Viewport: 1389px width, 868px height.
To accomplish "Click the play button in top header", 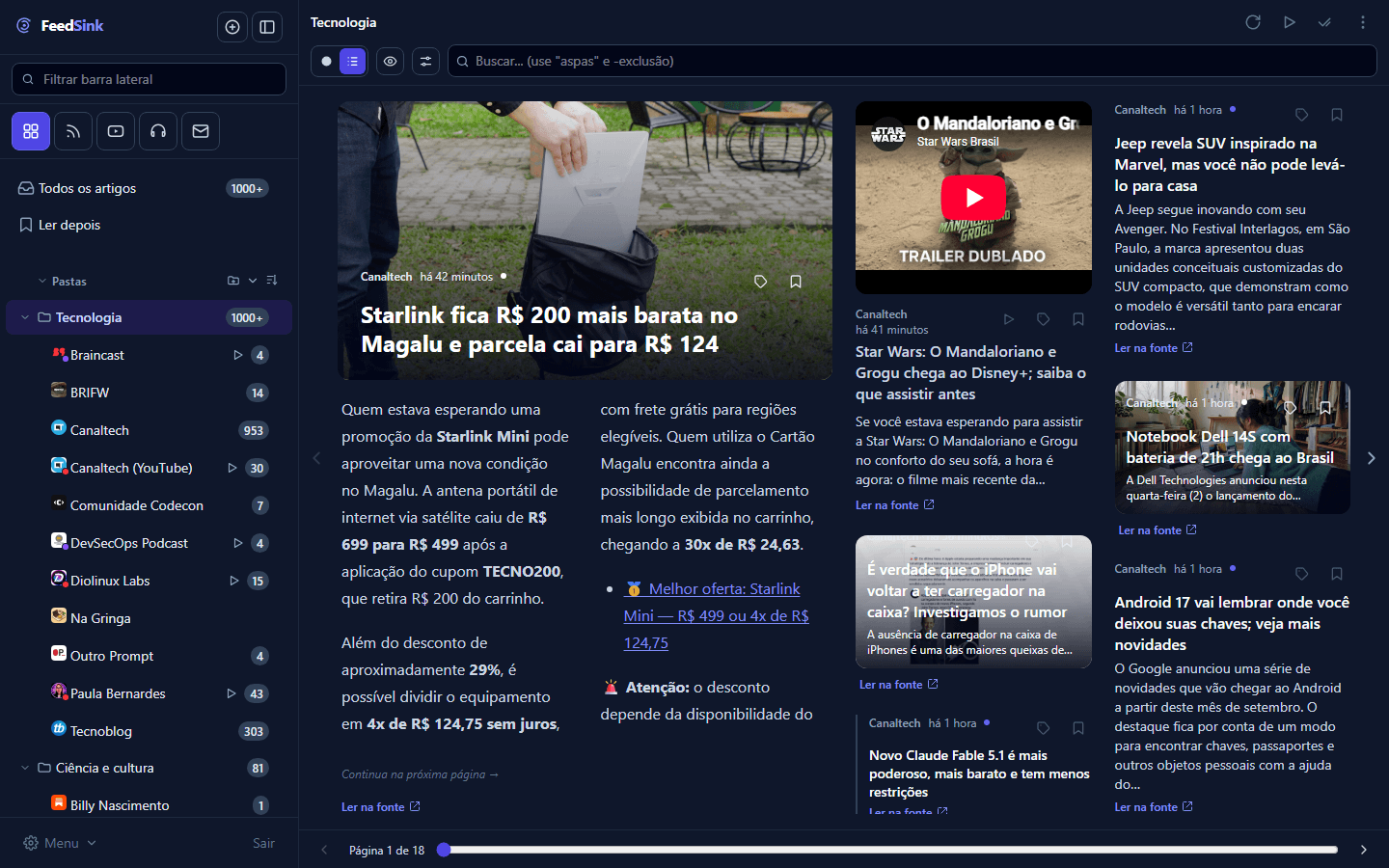I will (1289, 22).
